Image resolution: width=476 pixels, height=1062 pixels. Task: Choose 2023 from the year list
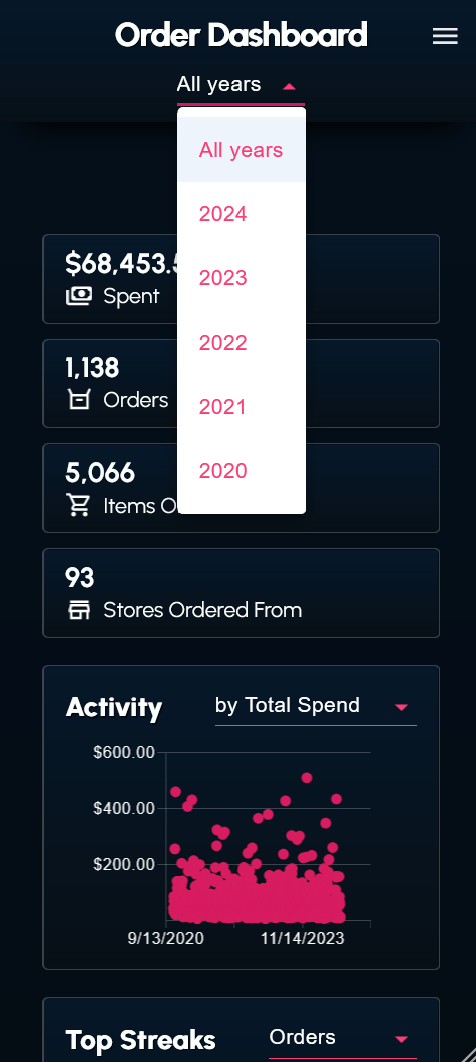tap(241, 278)
